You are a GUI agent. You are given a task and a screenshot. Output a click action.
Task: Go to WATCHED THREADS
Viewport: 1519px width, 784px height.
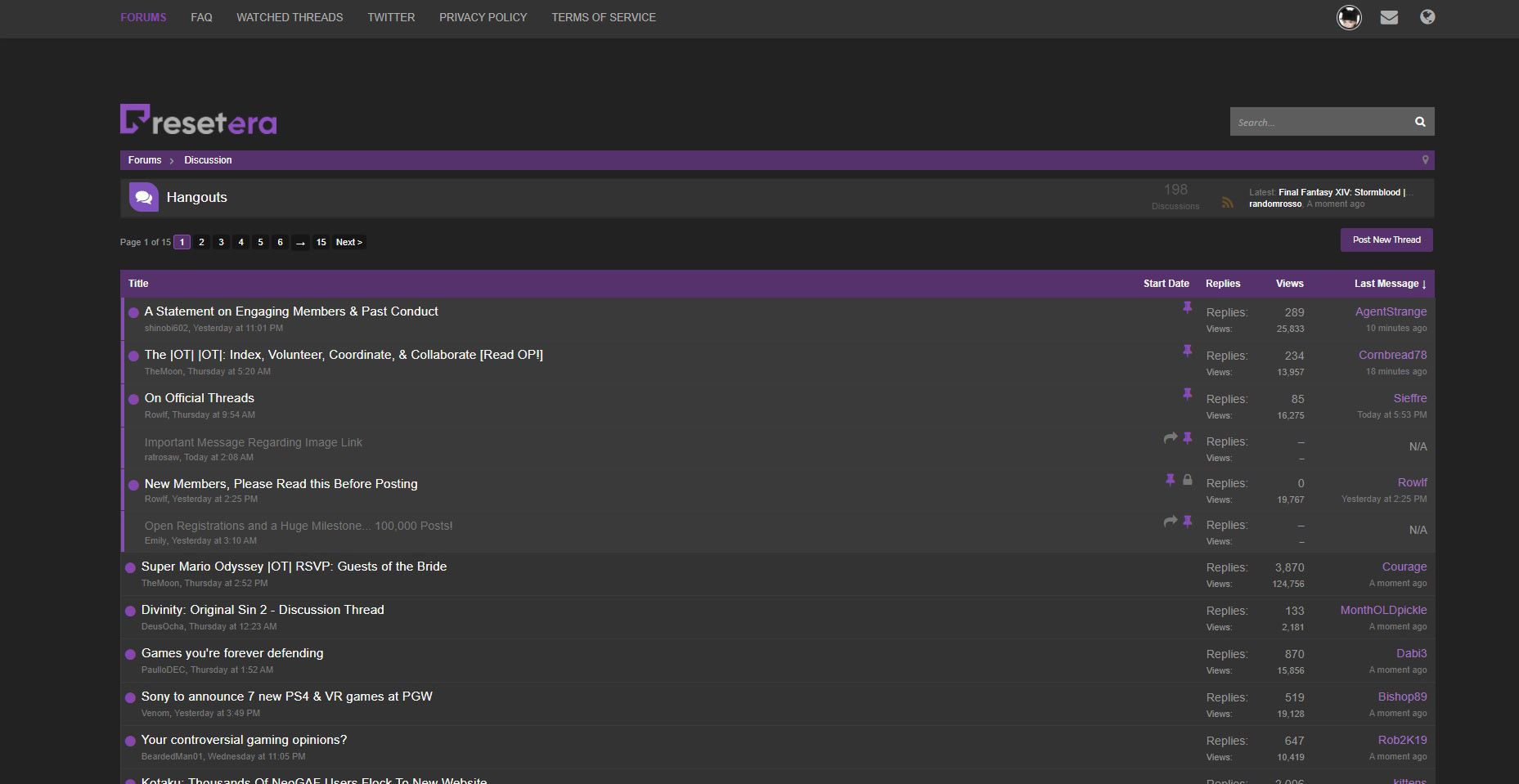[x=290, y=17]
